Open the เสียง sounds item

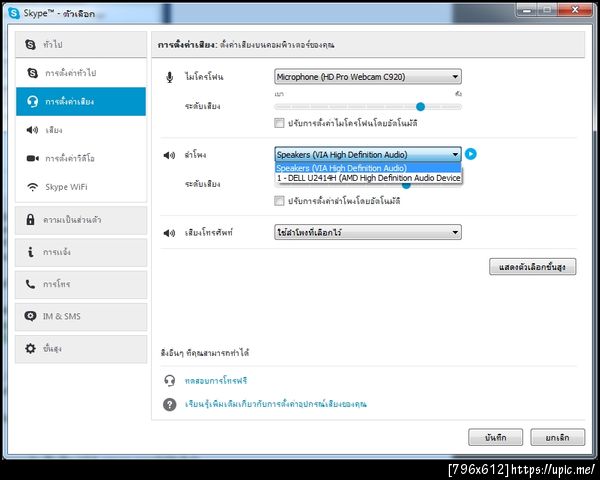[x=81, y=130]
